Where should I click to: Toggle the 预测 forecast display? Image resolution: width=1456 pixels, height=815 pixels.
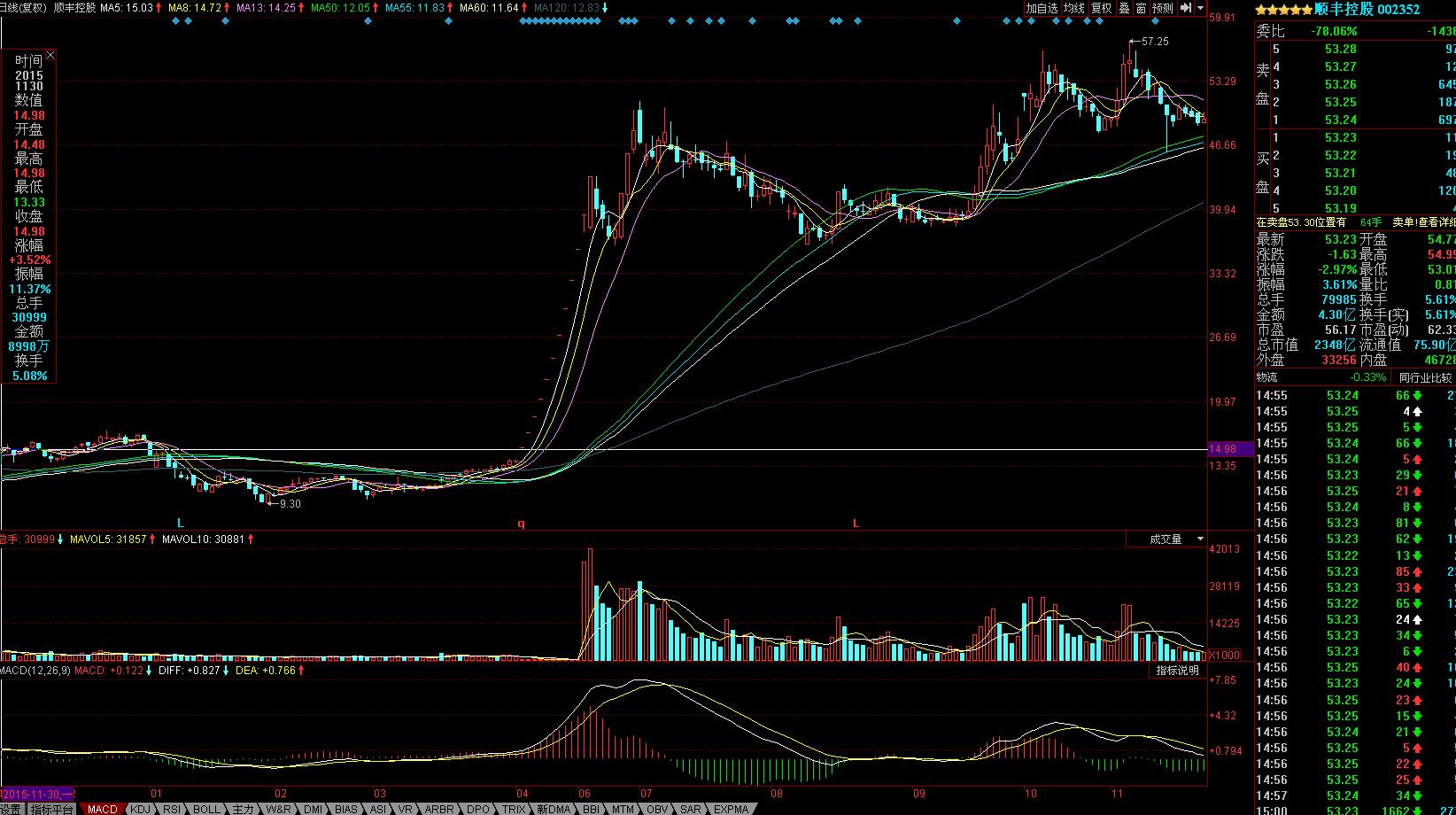click(x=1162, y=8)
